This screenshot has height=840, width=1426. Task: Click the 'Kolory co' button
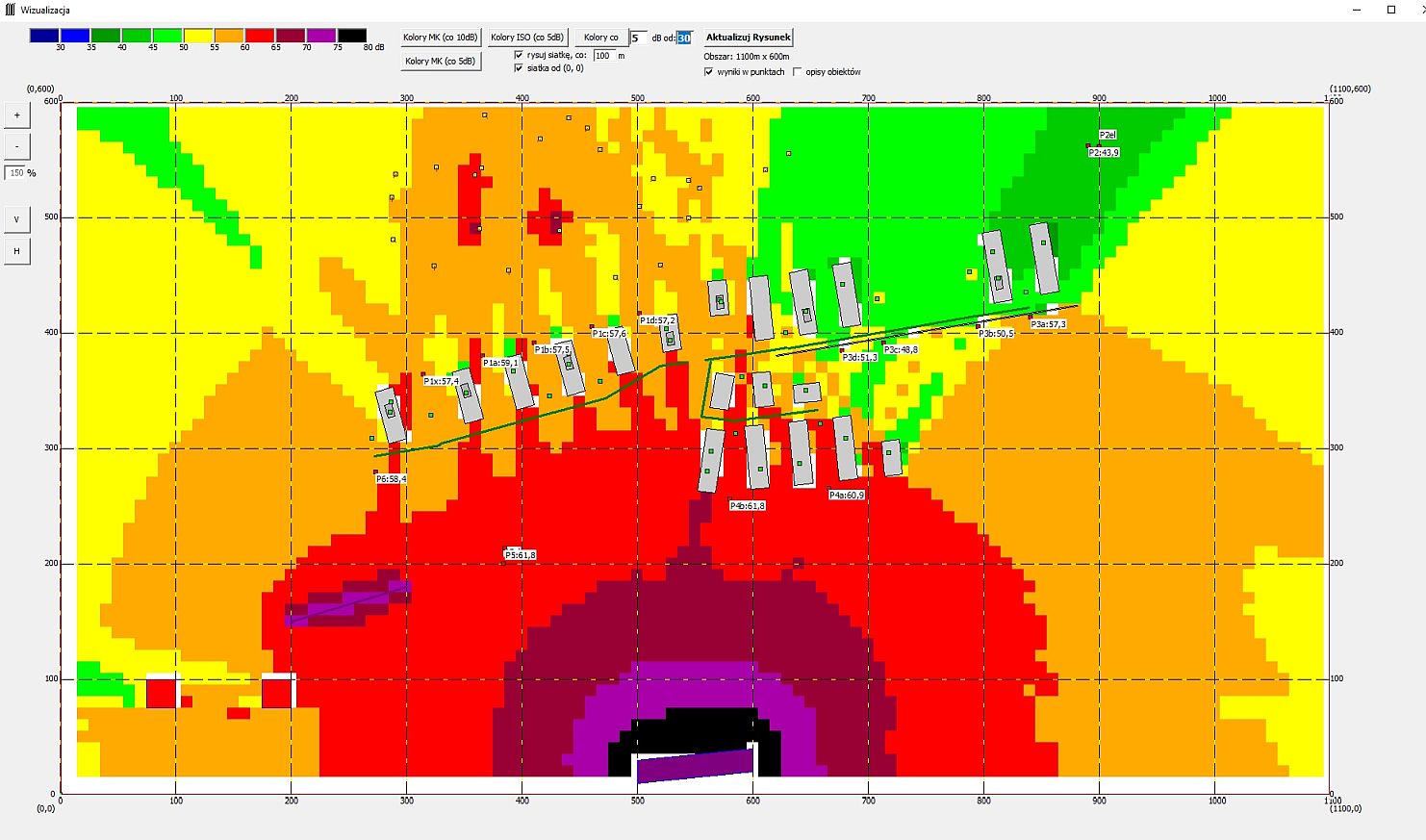point(600,38)
